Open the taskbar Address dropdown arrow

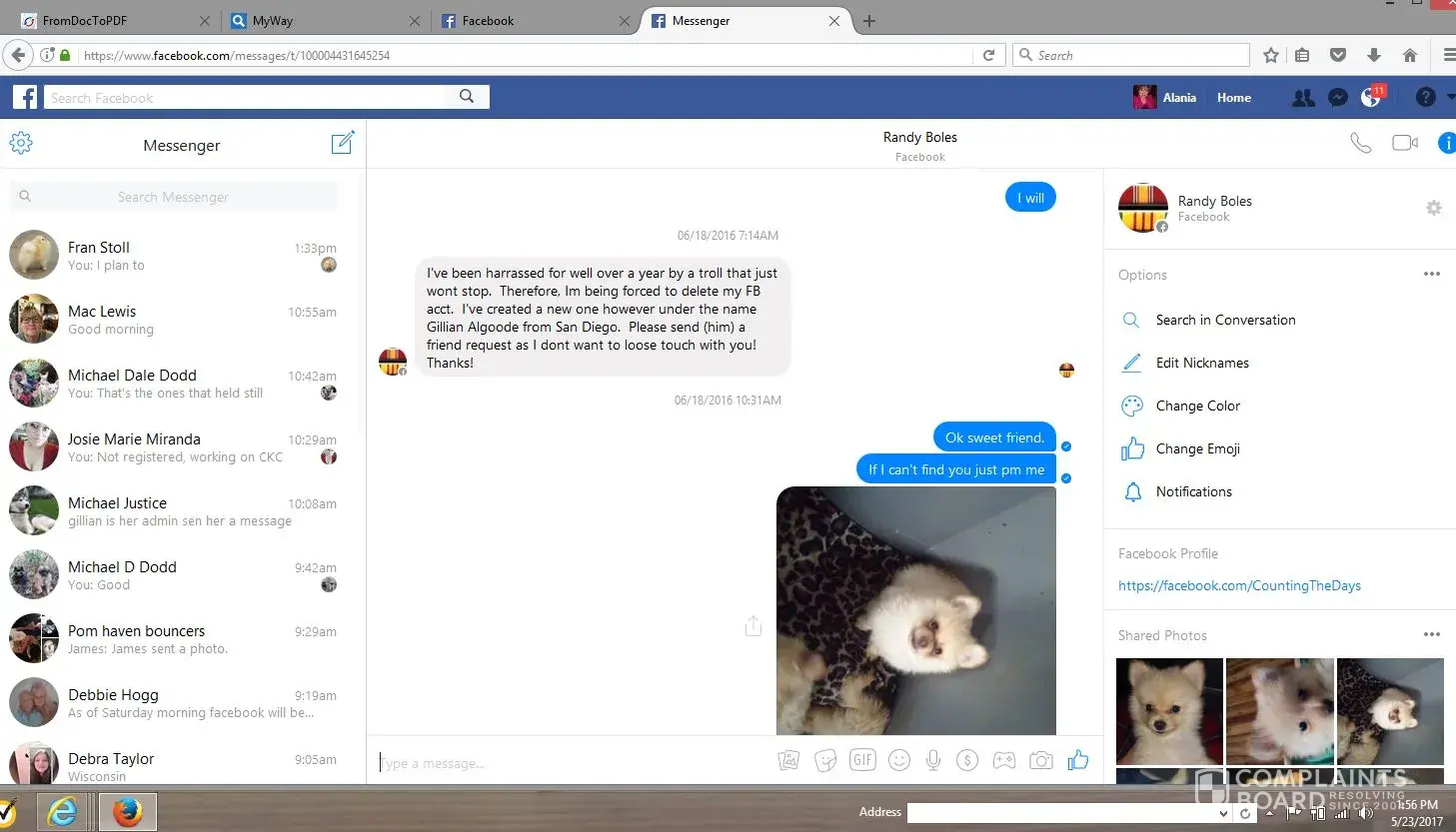coord(1223,813)
